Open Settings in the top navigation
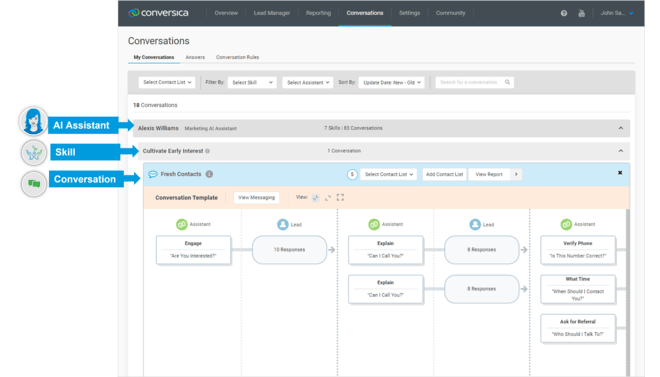The height and width of the screenshot is (377, 660). coord(410,13)
